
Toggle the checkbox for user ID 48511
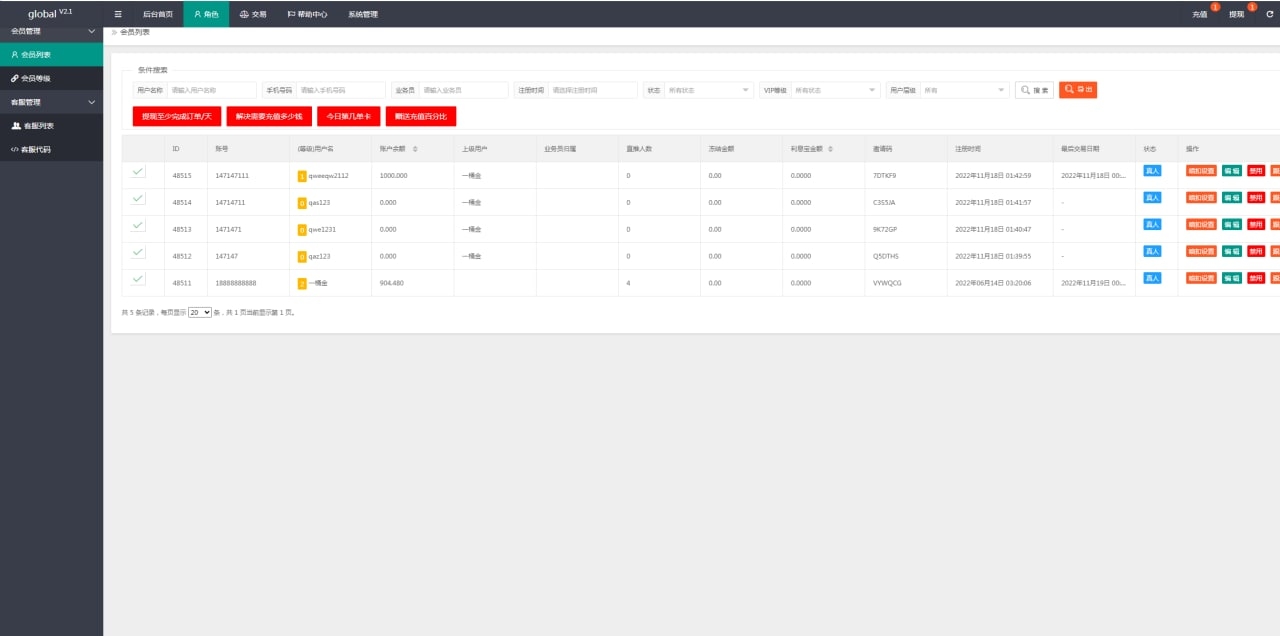[138, 279]
